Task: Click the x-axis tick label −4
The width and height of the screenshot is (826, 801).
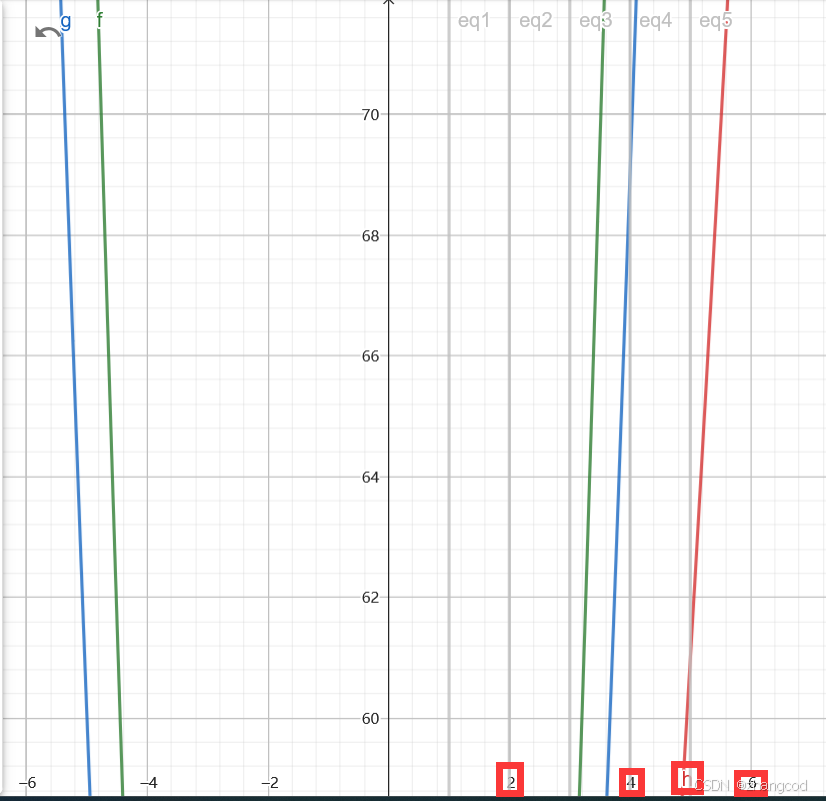Action: [x=149, y=783]
